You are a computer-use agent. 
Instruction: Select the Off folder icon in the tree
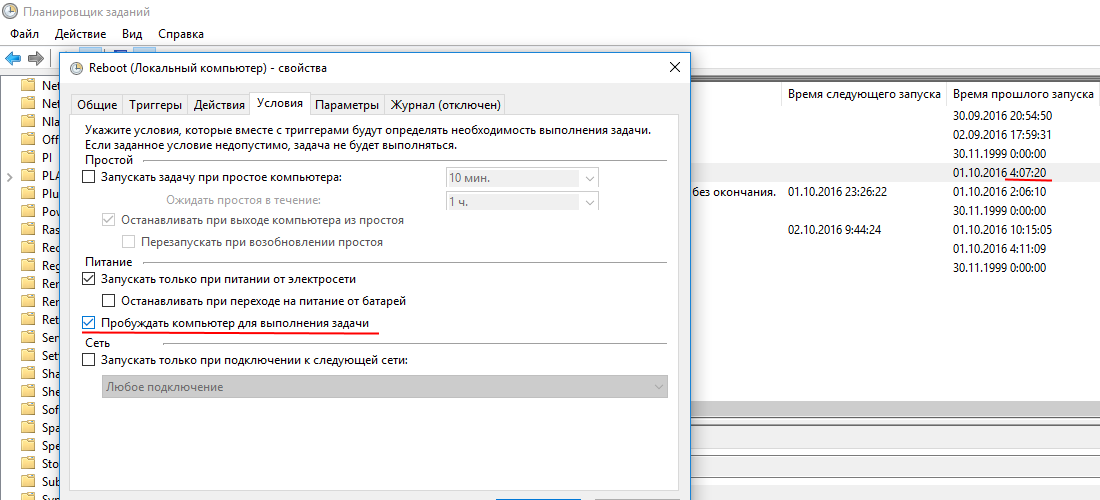(x=28, y=139)
